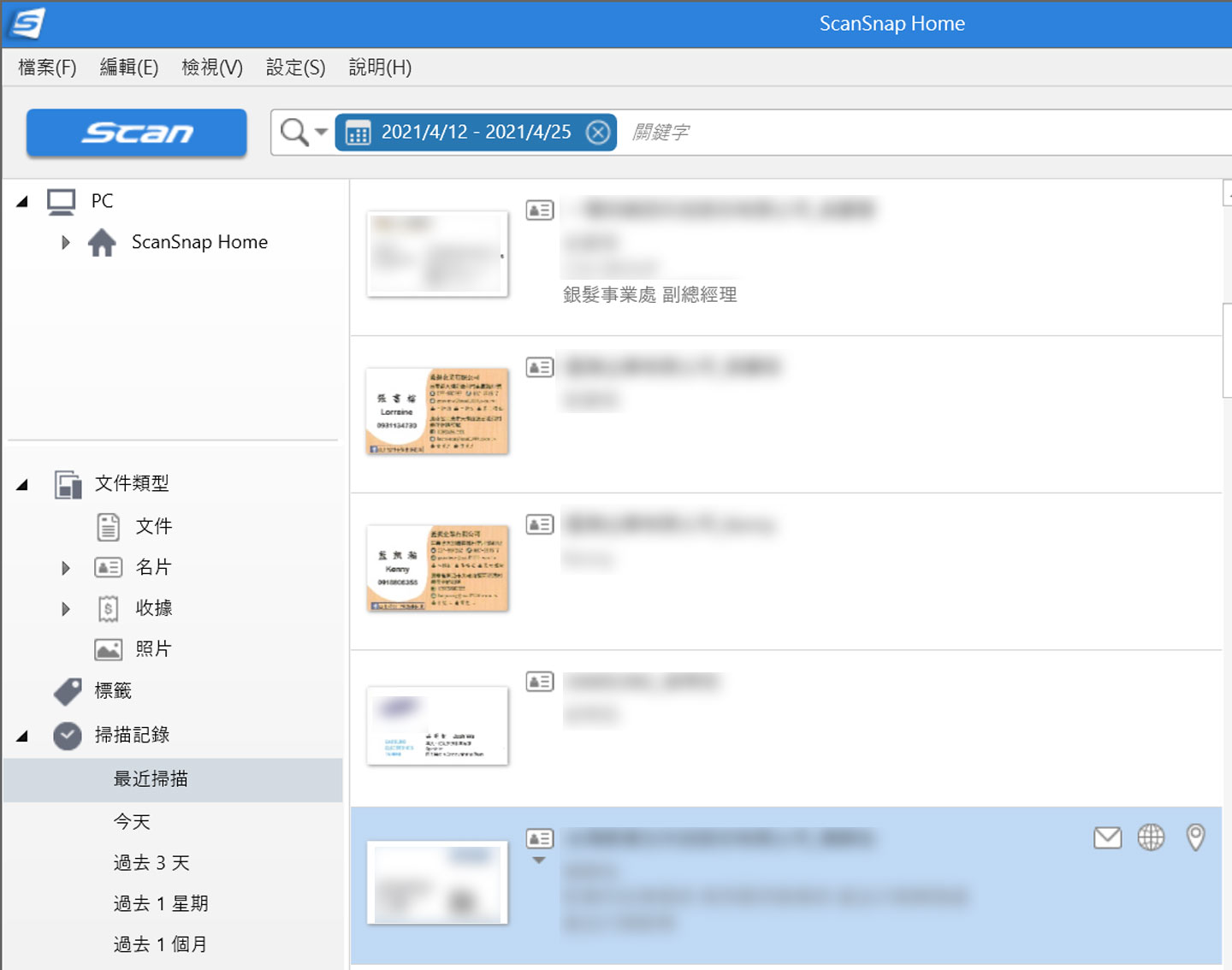Click the envelope email icon on selected record

(1107, 838)
